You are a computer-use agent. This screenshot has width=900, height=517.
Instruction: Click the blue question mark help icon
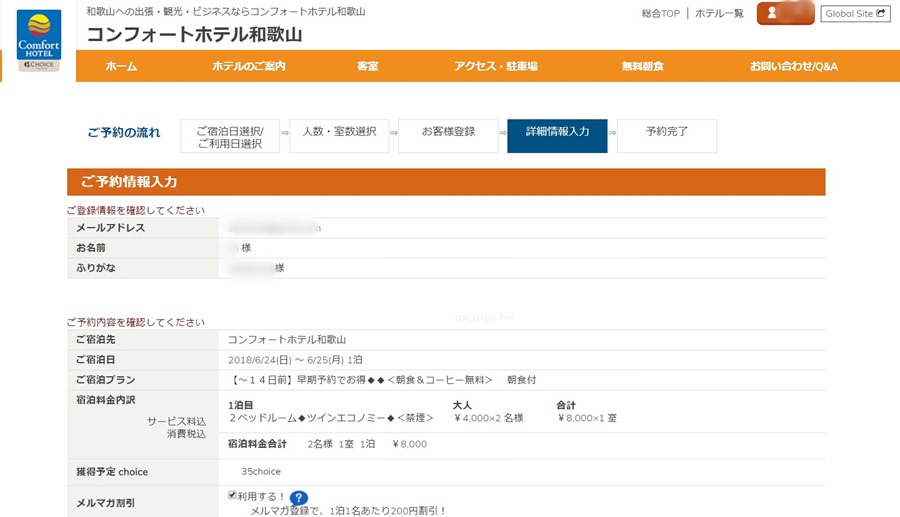pyautogui.click(x=298, y=497)
